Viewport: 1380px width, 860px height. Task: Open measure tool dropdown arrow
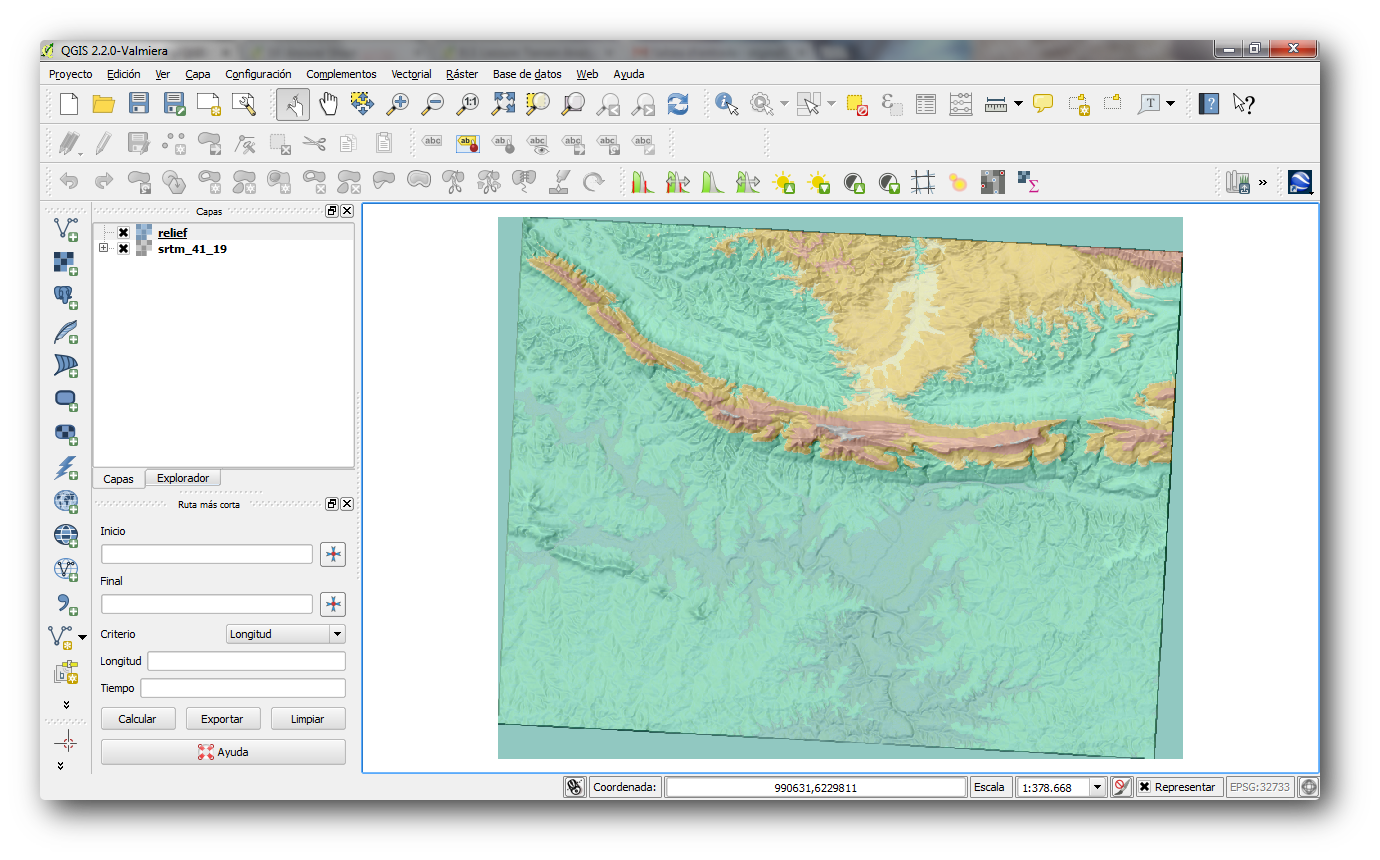click(x=1018, y=103)
